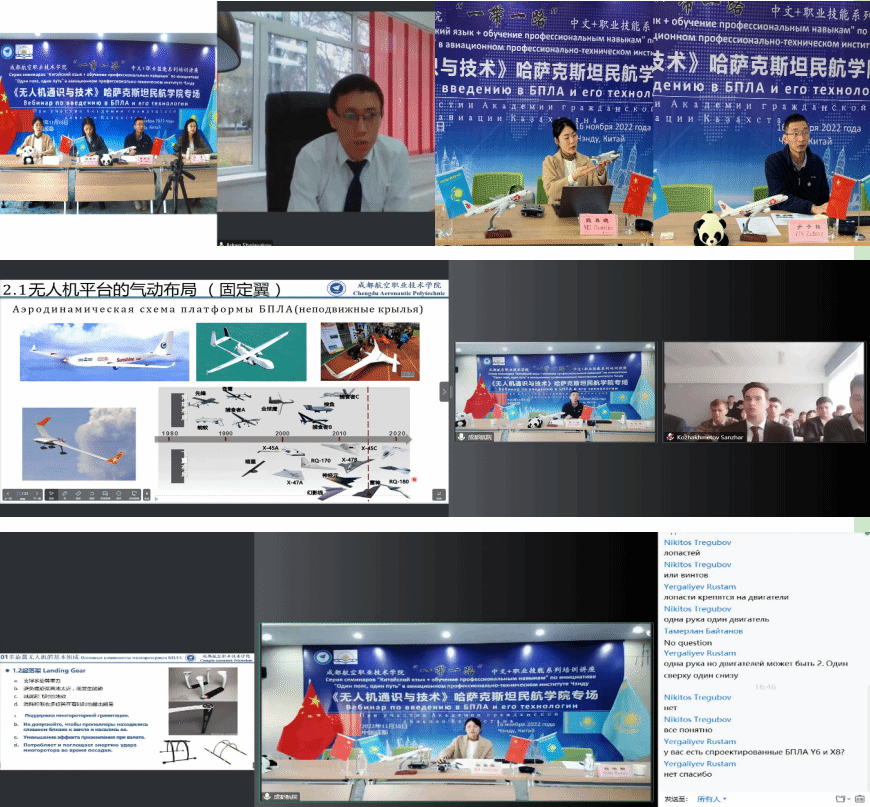
Task: Select the eraser annotation tool
Action: (x=78, y=493)
